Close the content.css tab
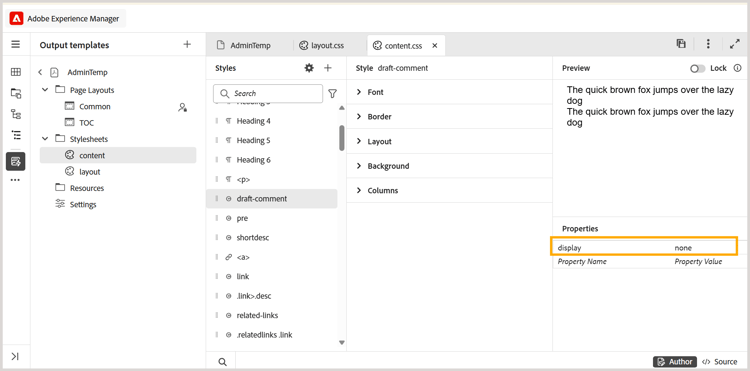The width and height of the screenshot is (750, 371). point(435,46)
